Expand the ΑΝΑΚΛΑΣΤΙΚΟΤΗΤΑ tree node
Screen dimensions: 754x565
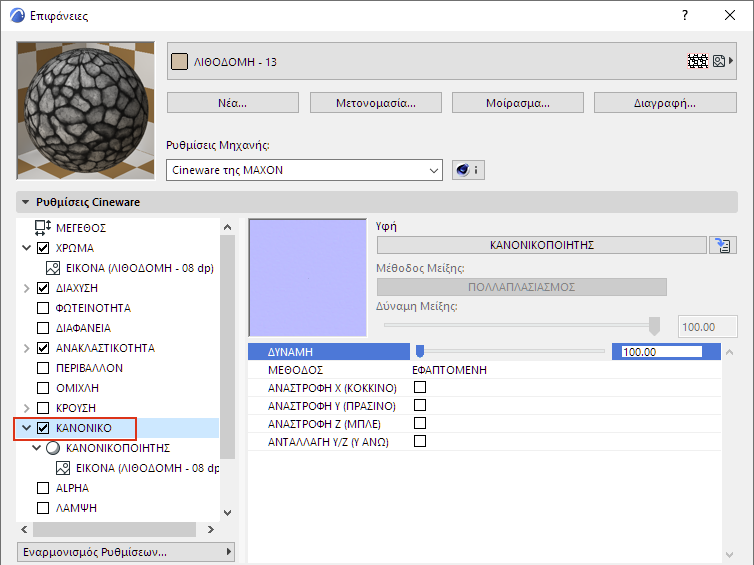[x=26, y=348]
